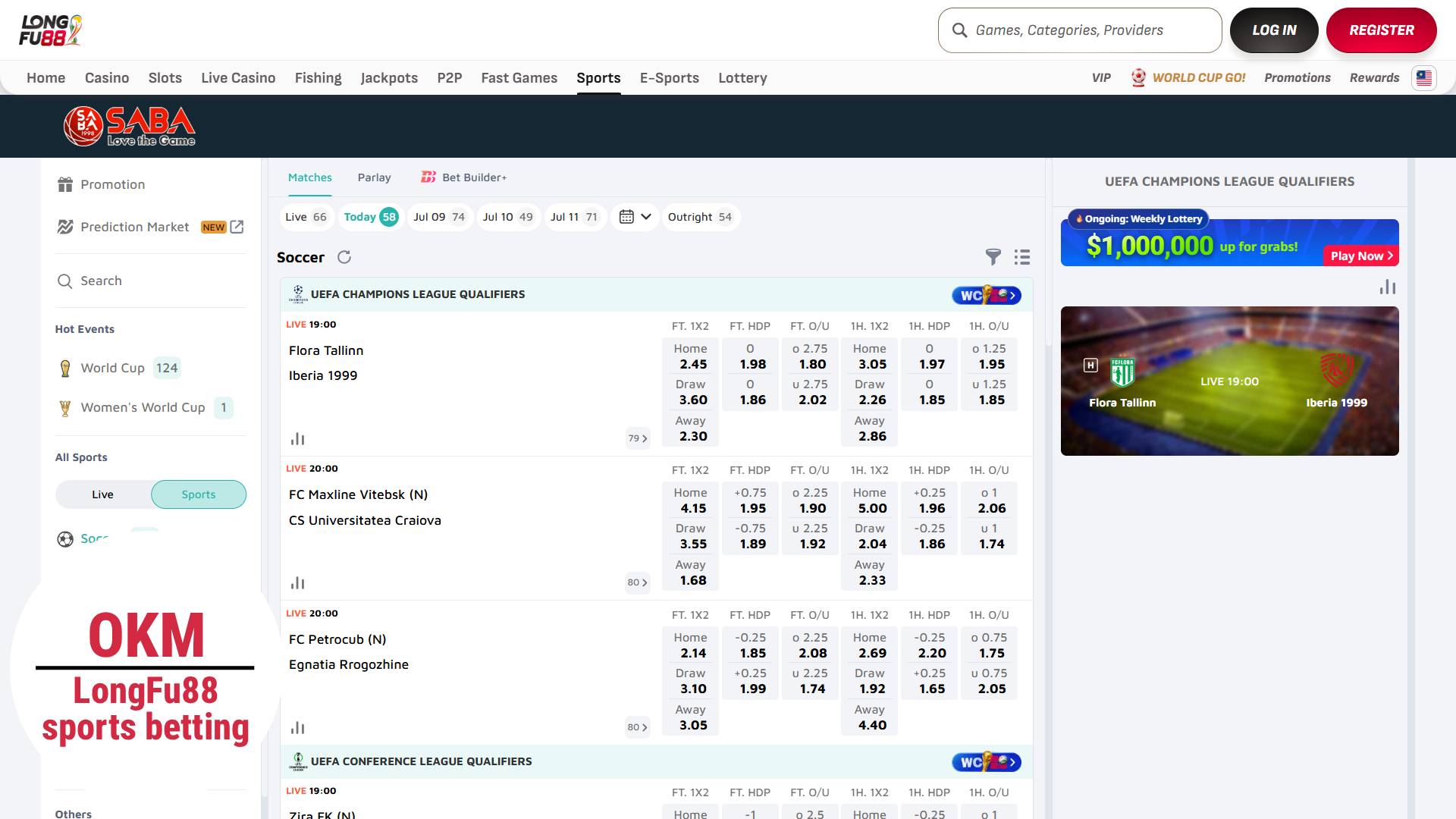
Task: Refresh the Soccer odds list
Action: point(344,257)
